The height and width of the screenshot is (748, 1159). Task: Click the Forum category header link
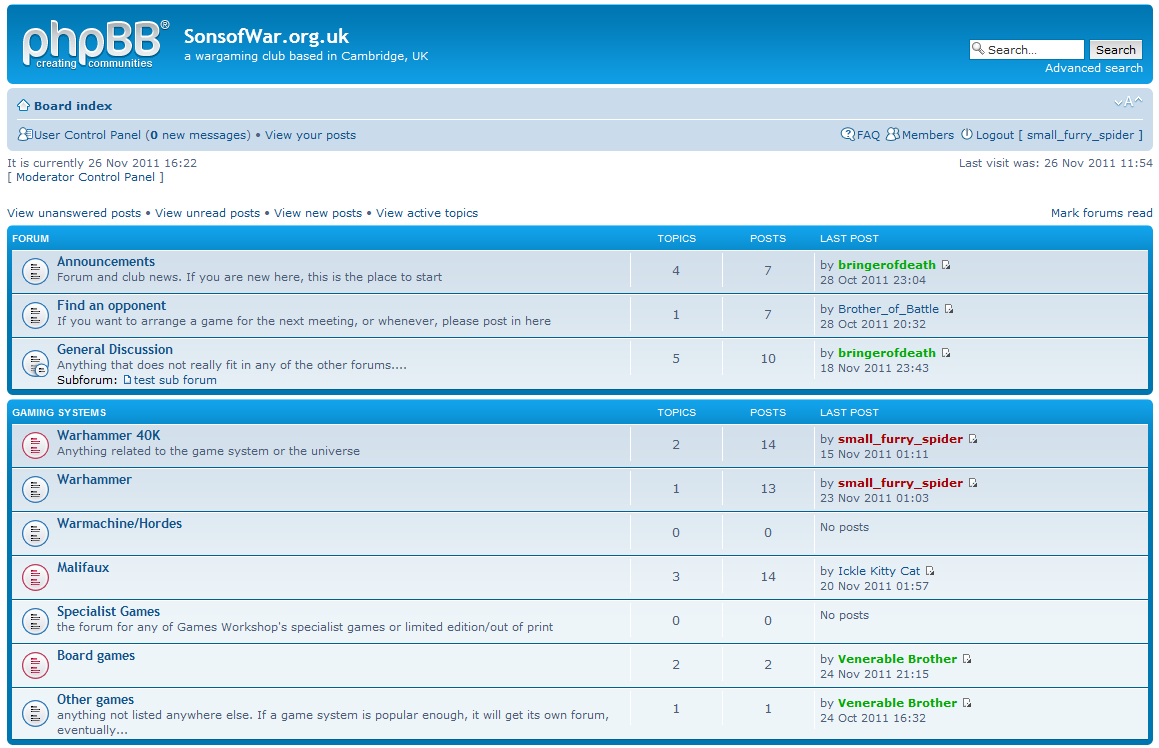[30, 239]
